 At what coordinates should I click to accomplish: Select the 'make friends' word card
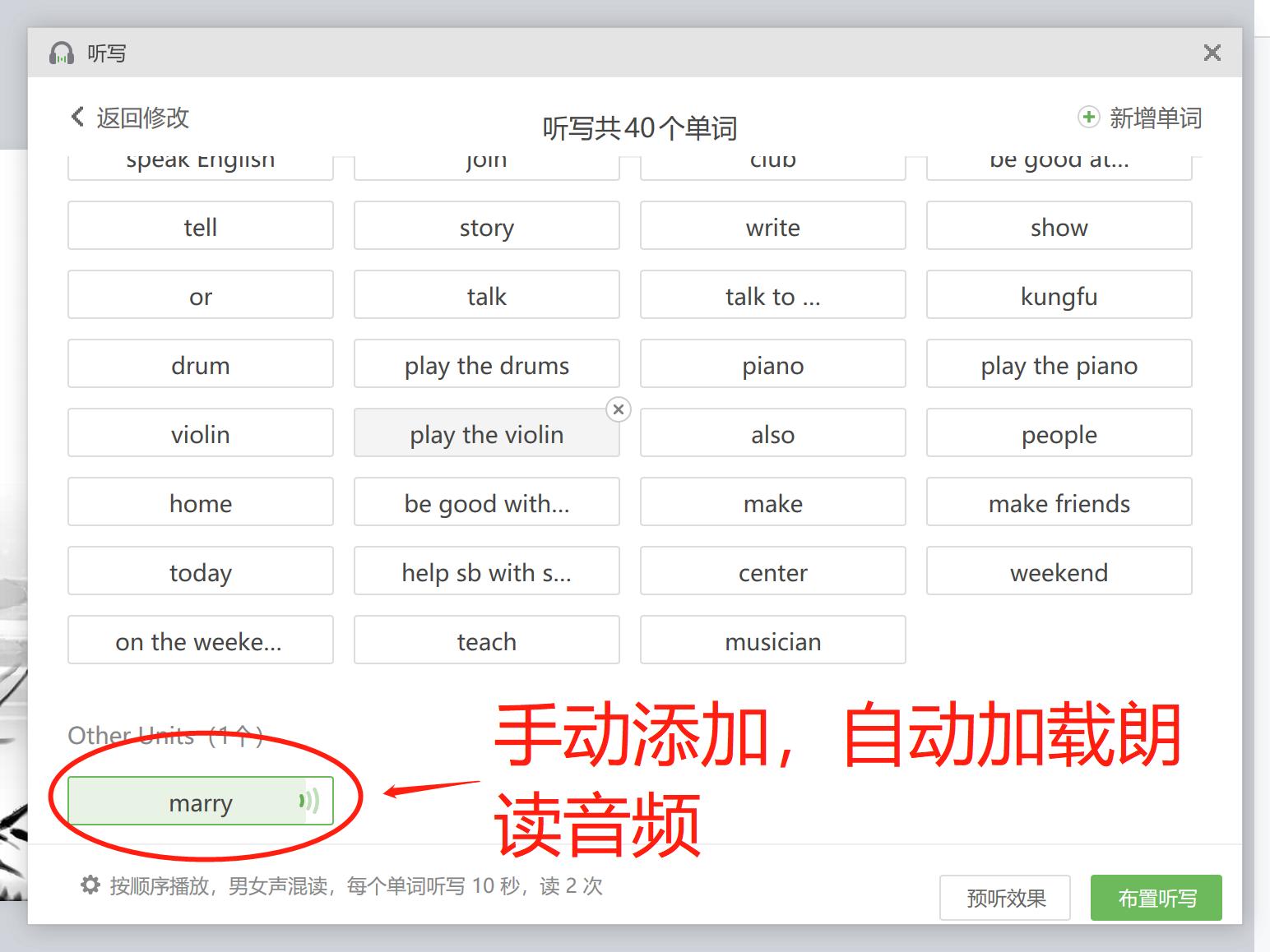[1059, 501]
